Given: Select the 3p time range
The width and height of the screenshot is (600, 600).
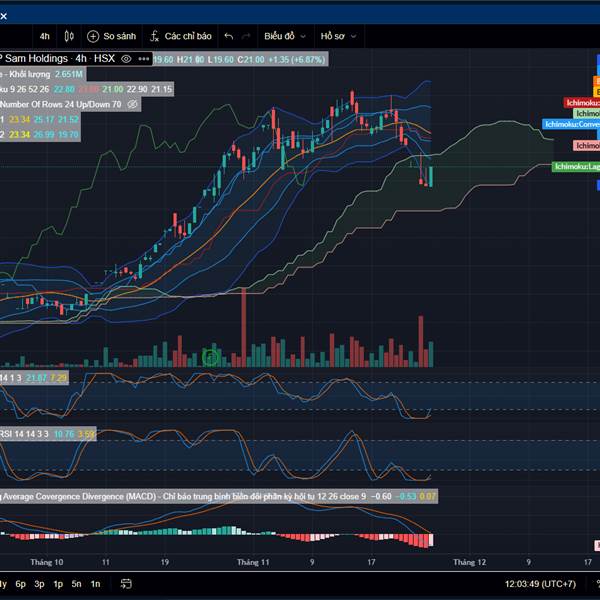Looking at the screenshot, I should [39, 584].
